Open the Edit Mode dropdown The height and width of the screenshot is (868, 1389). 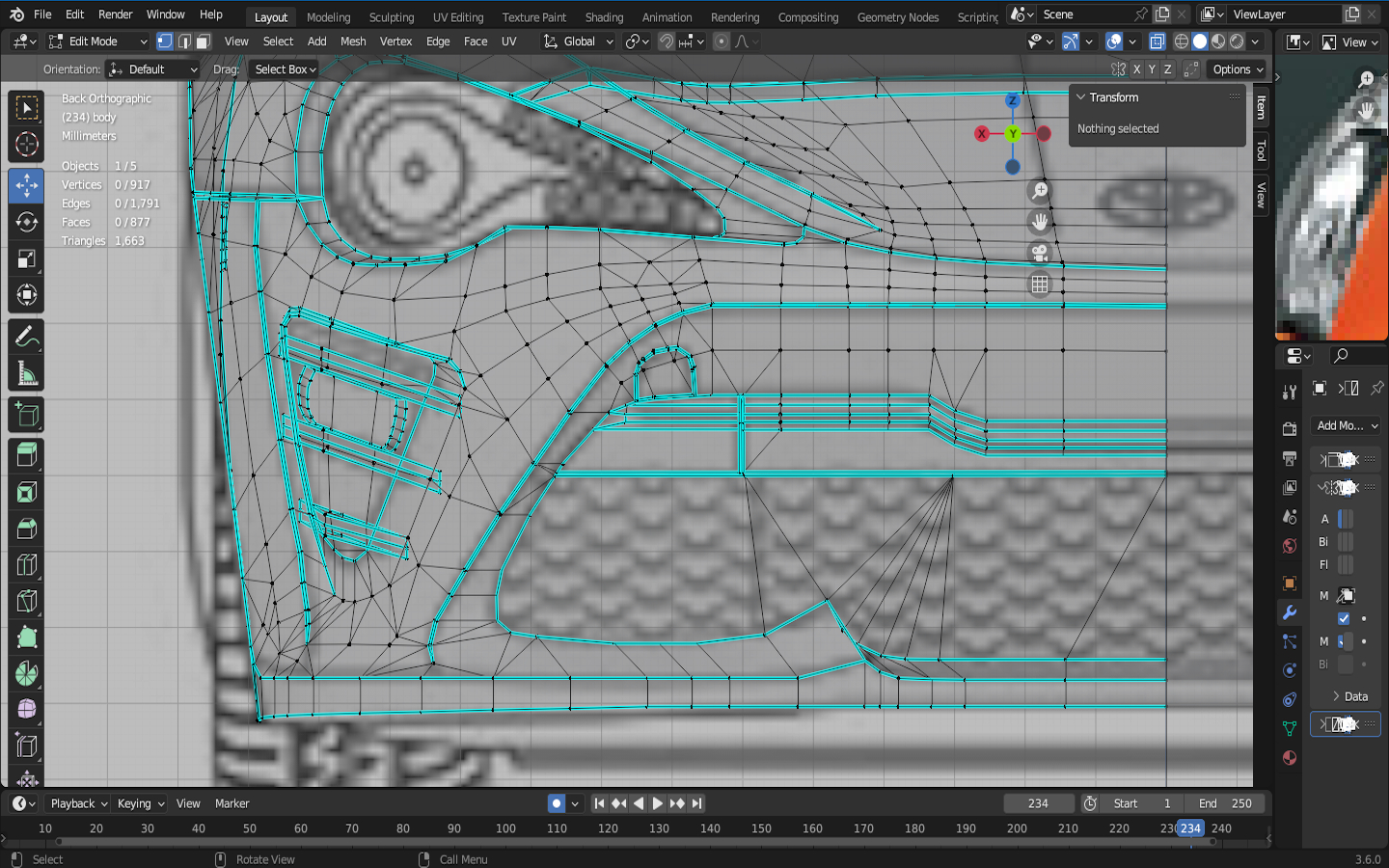click(96, 41)
